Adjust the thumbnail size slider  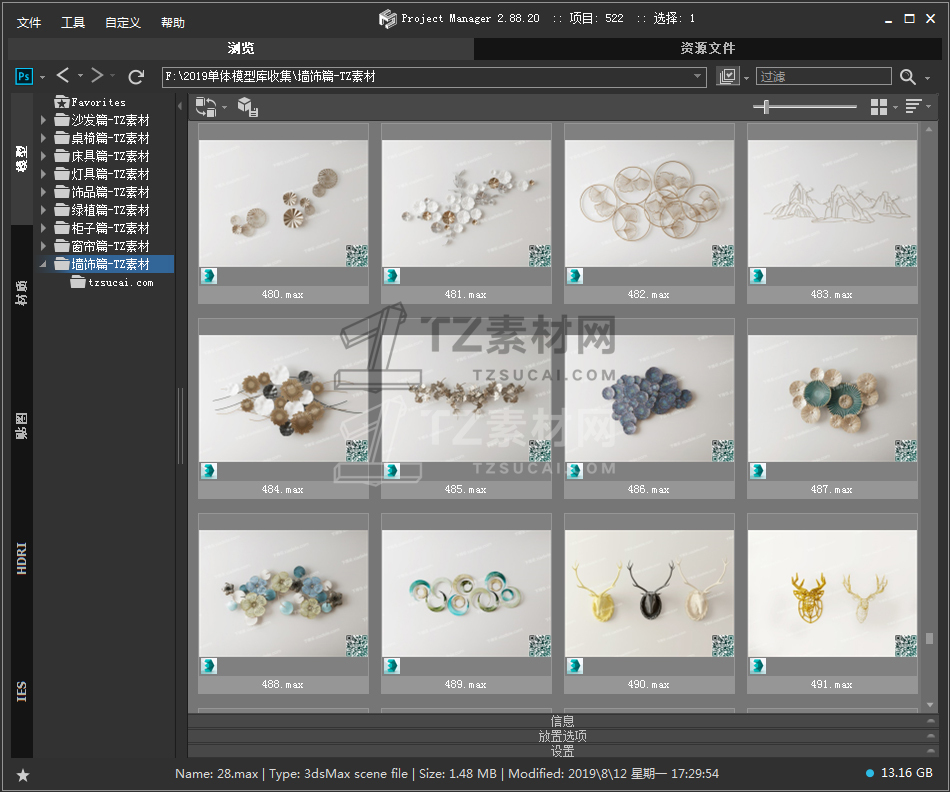[x=766, y=107]
